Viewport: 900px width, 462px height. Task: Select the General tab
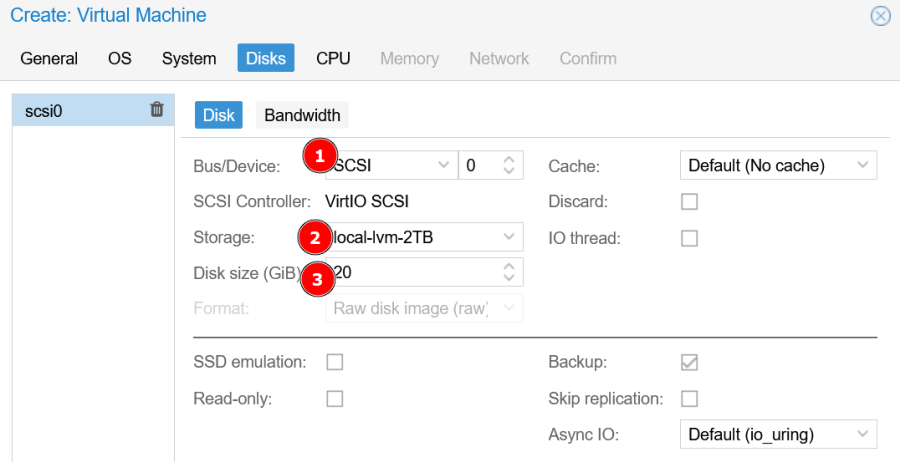pos(49,58)
